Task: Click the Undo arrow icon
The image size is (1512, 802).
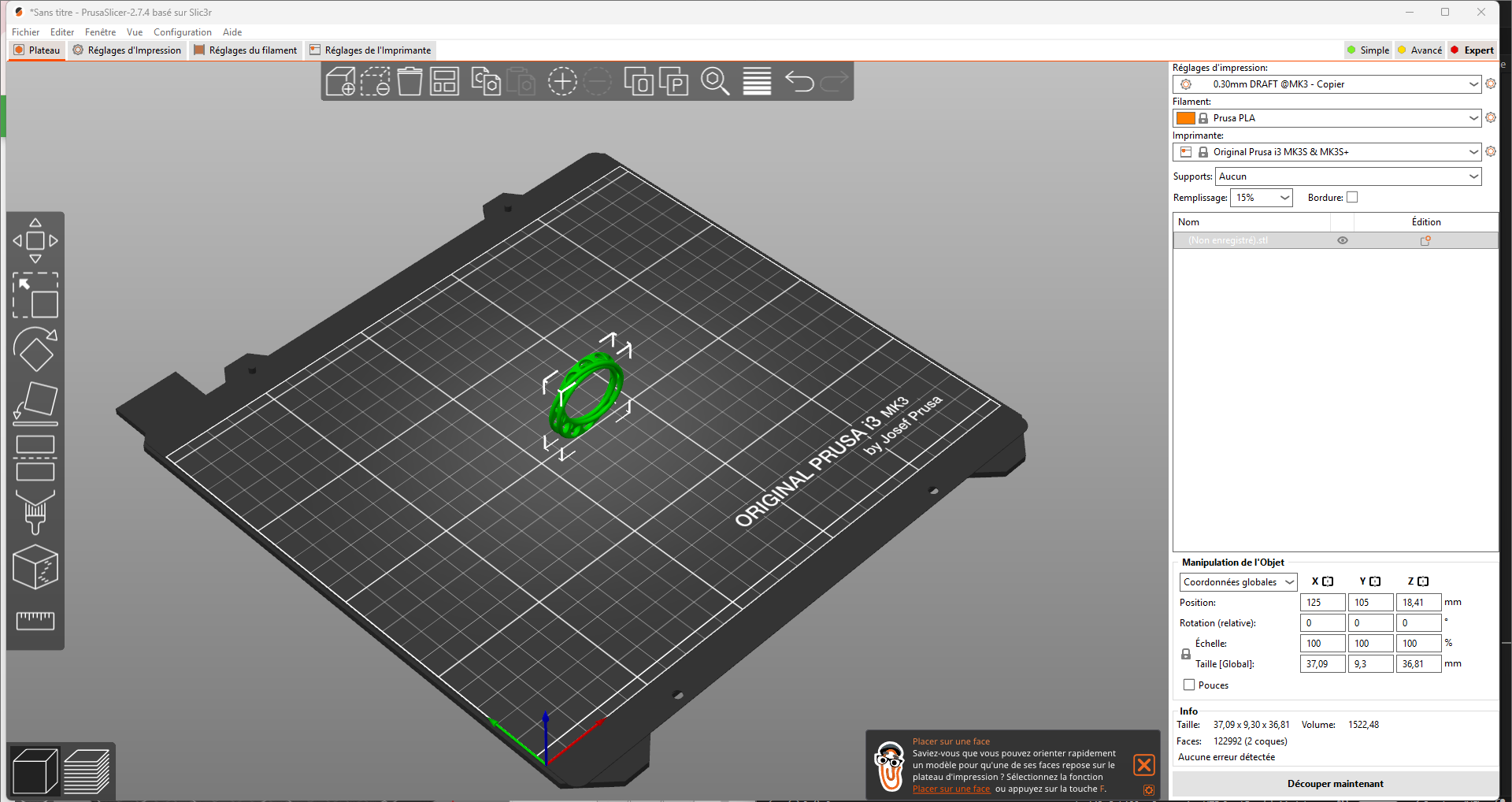Action: 799,81
